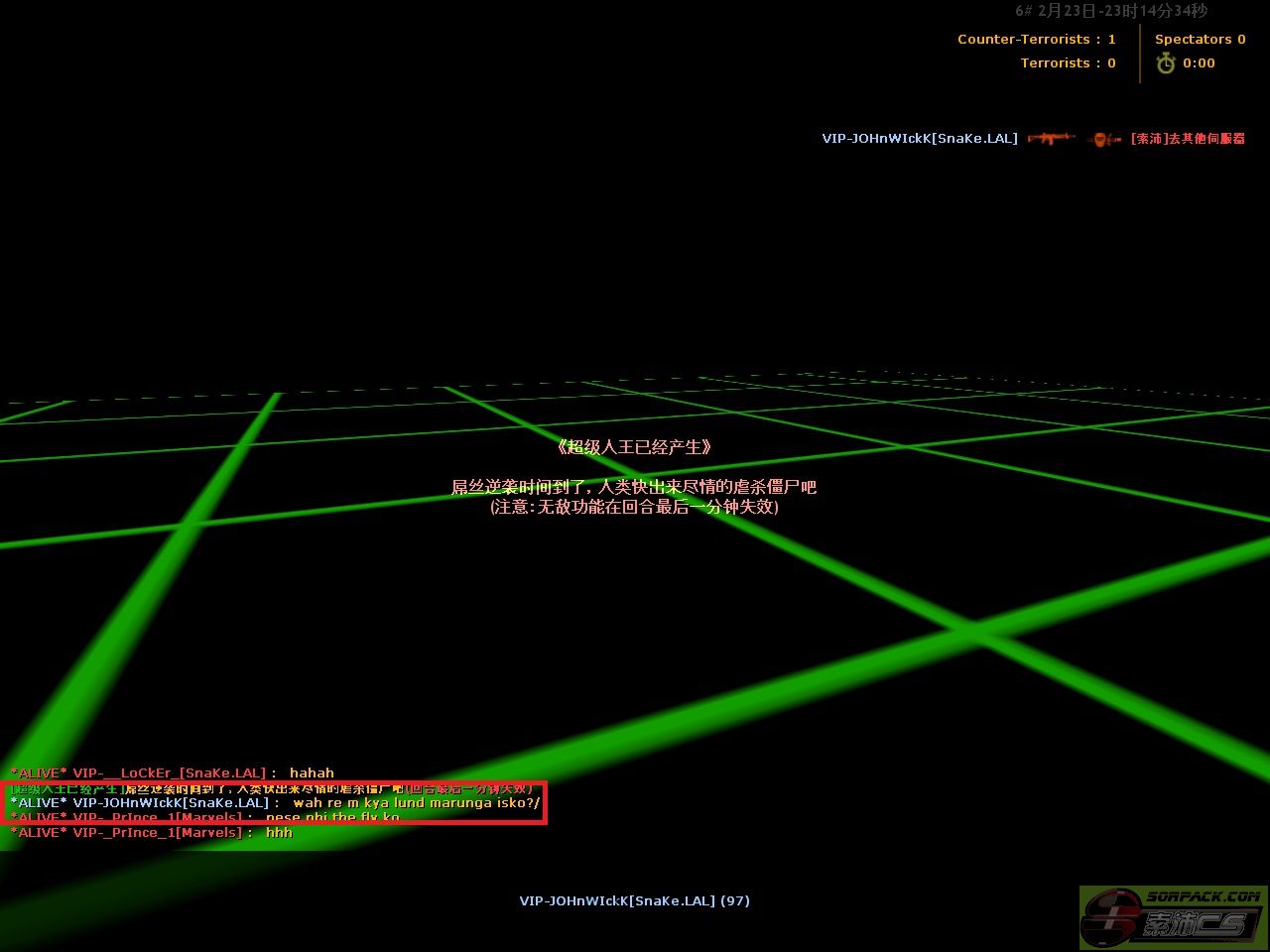Click the 0:00 round timer value

[x=1199, y=63]
